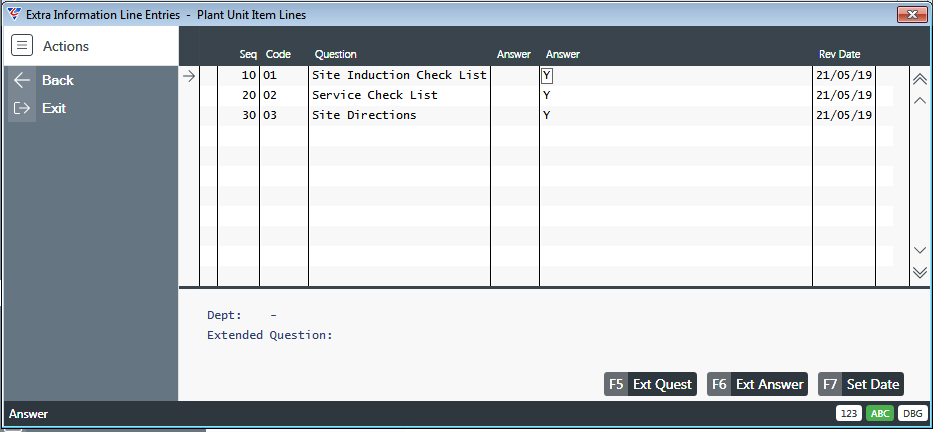936x432 pixels.
Task: Select the Service Check List row
Action: point(546,95)
